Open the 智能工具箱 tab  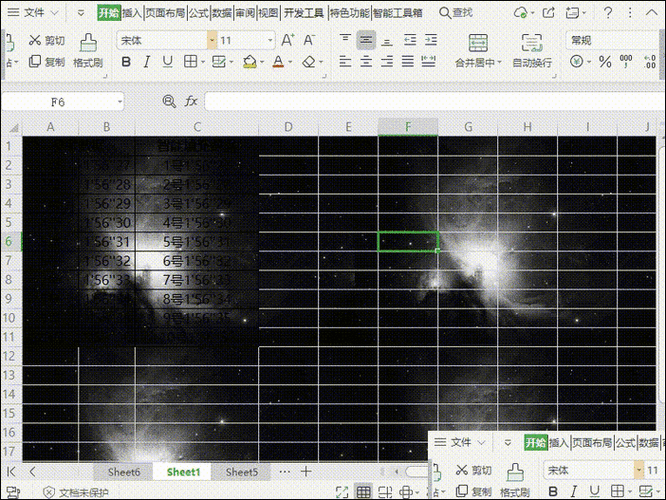[x=398, y=13]
